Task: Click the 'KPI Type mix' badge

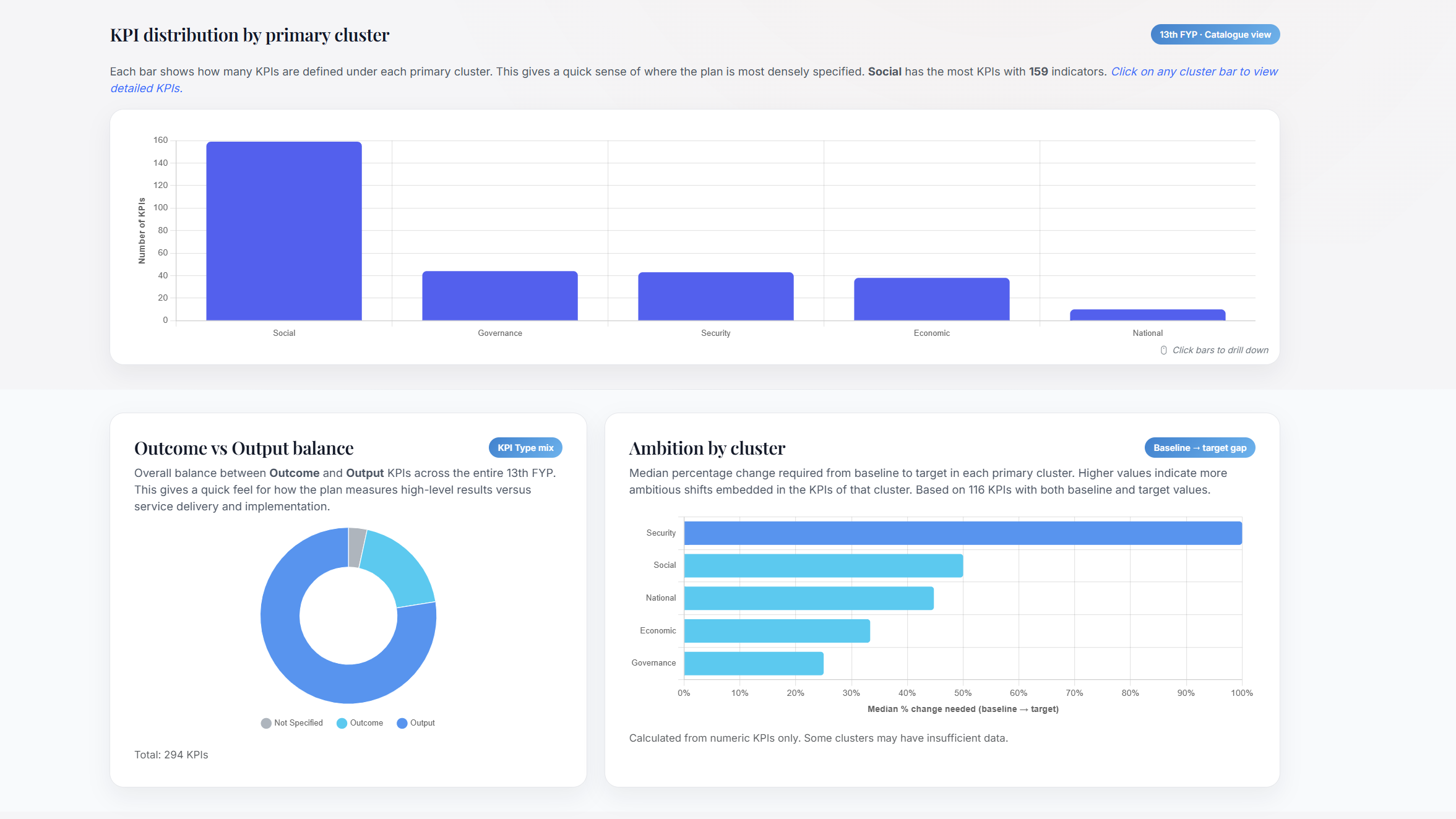Action: pos(525,448)
